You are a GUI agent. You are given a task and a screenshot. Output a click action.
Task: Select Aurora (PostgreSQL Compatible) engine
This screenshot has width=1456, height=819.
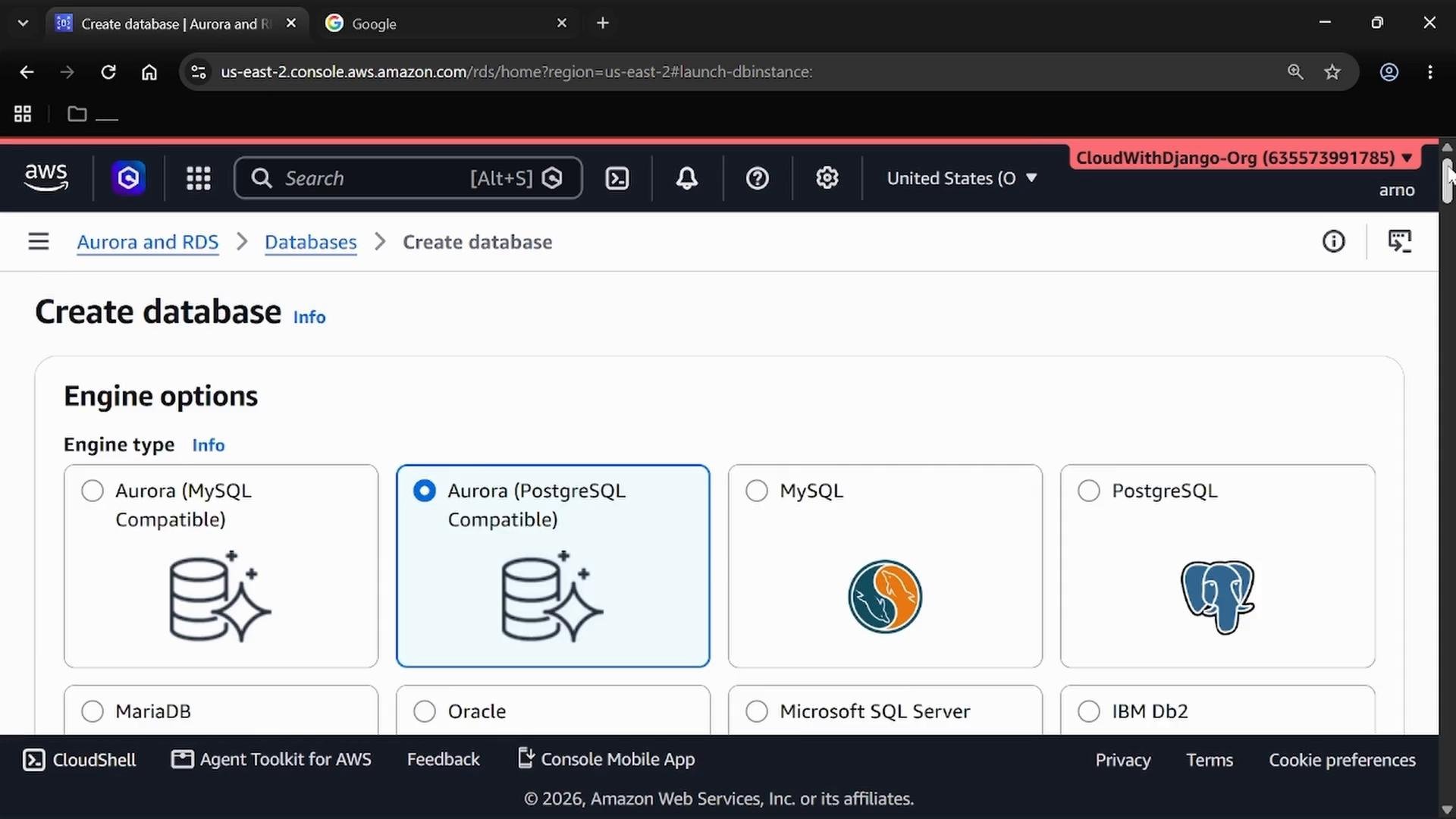(553, 566)
